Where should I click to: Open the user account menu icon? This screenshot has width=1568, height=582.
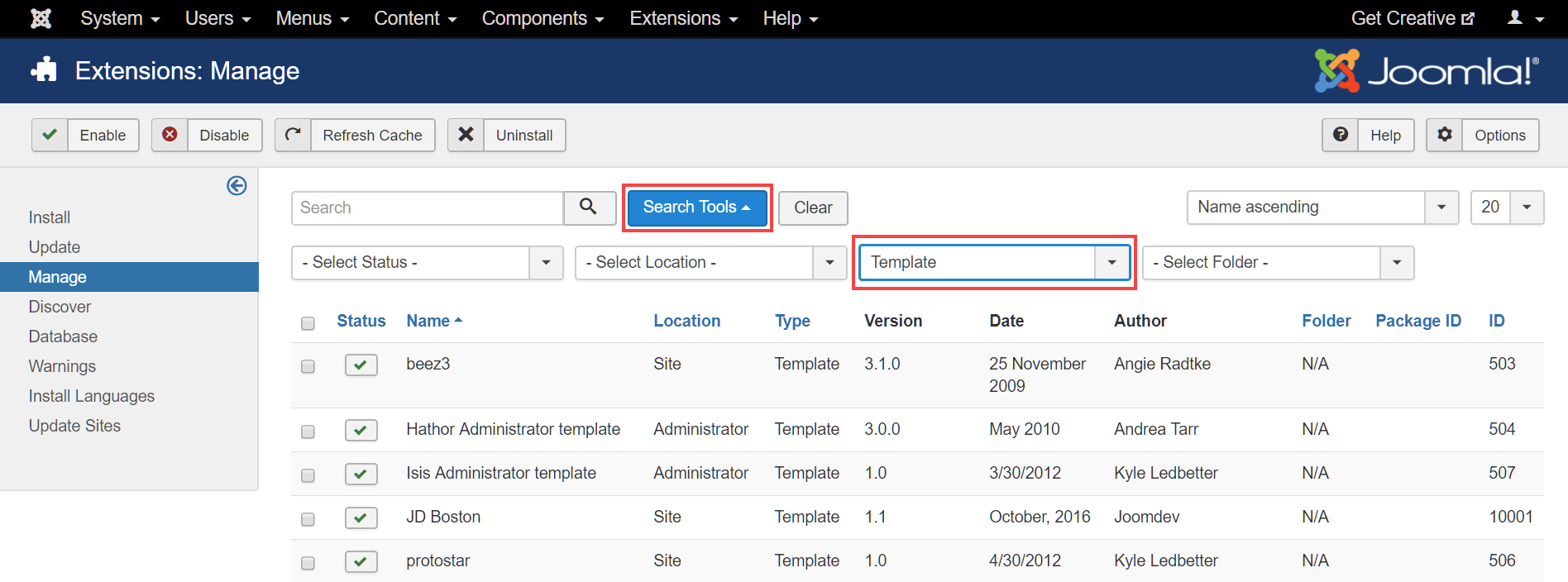click(1526, 18)
